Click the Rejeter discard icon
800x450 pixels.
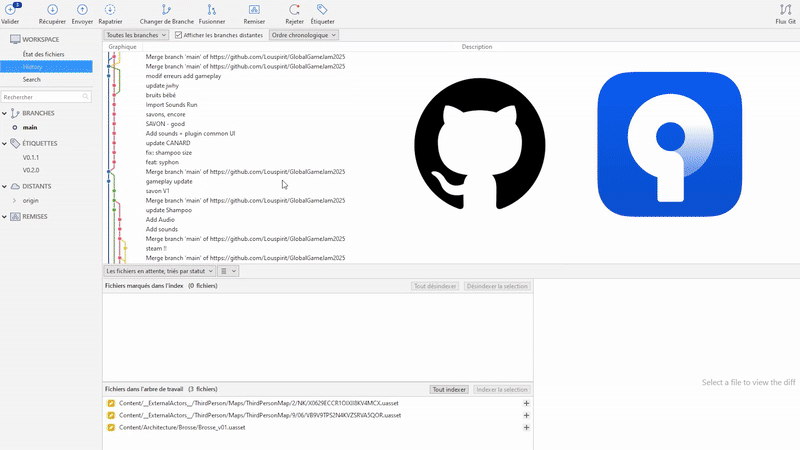pyautogui.click(x=294, y=9)
